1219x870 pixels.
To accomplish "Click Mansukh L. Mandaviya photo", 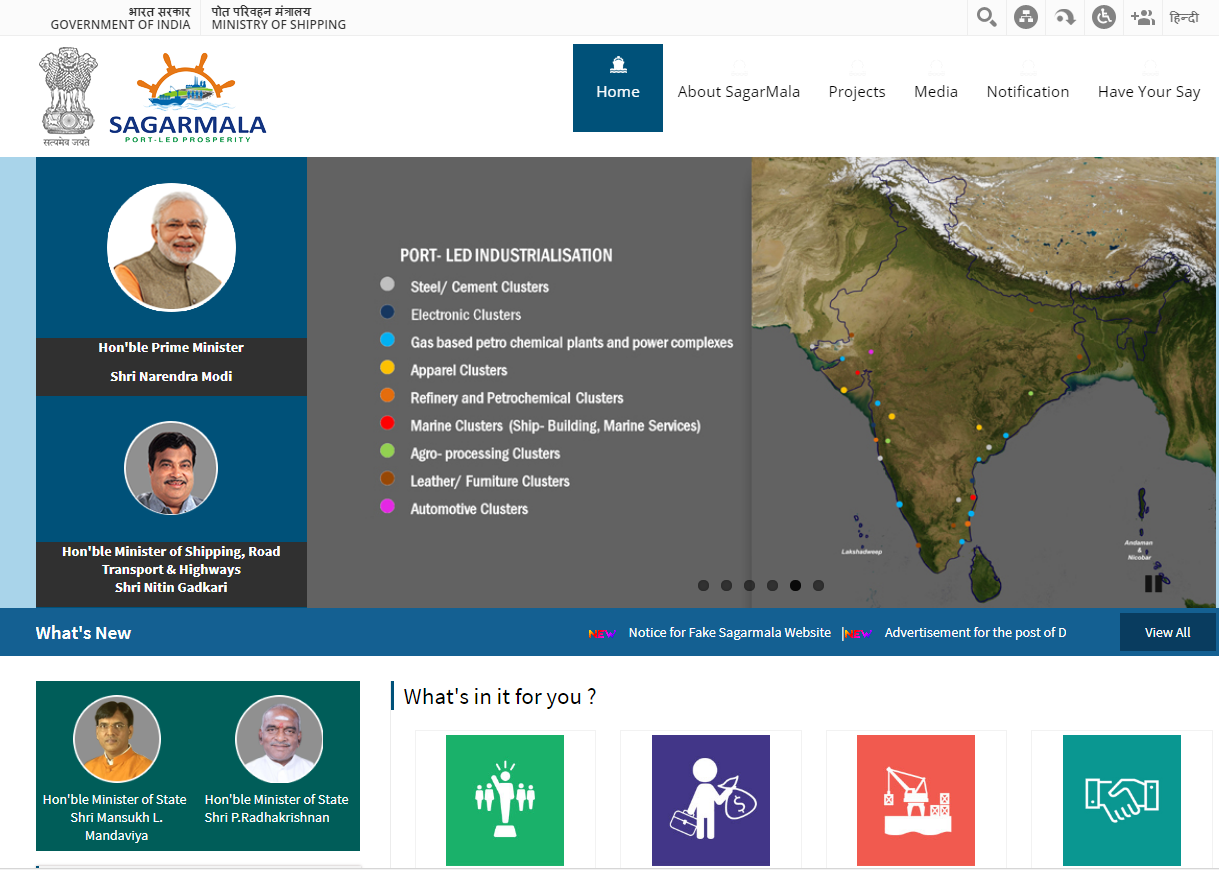I will tap(117, 740).
